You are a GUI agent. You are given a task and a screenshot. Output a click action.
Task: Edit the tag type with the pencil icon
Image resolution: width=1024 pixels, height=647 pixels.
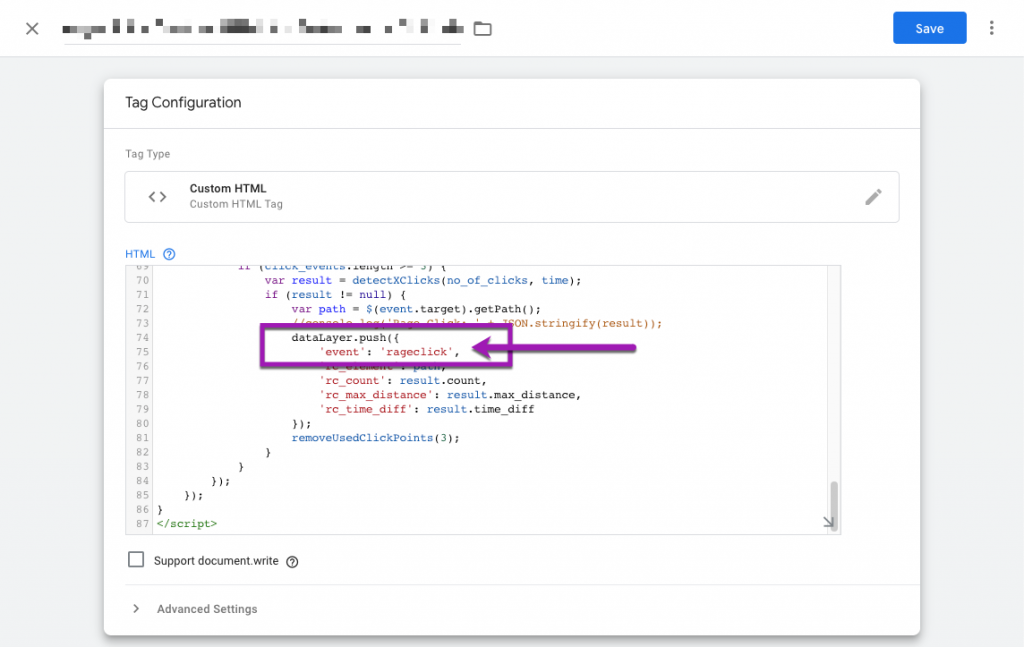873,197
